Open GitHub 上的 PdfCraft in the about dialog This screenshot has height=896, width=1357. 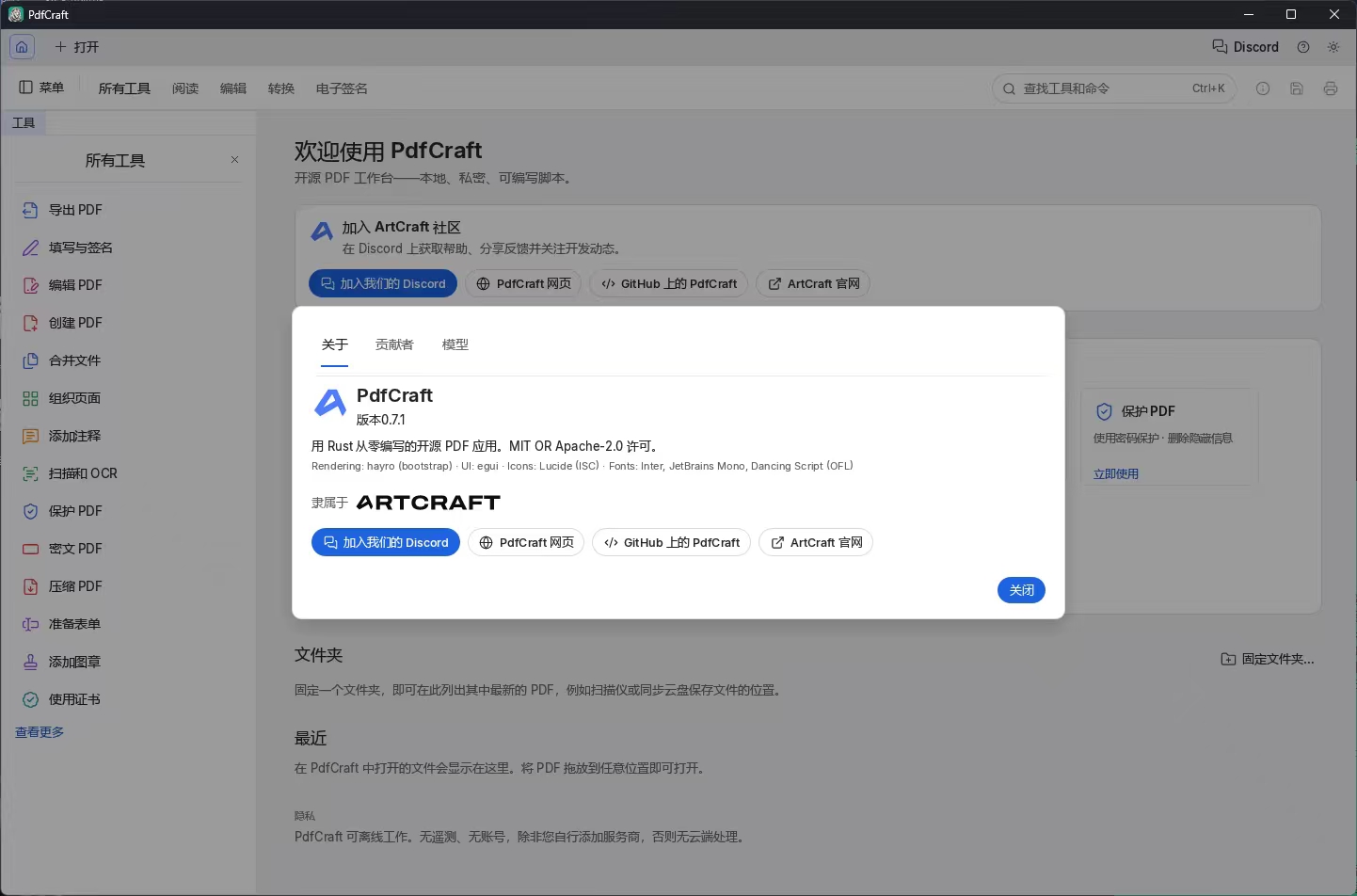[x=671, y=542]
